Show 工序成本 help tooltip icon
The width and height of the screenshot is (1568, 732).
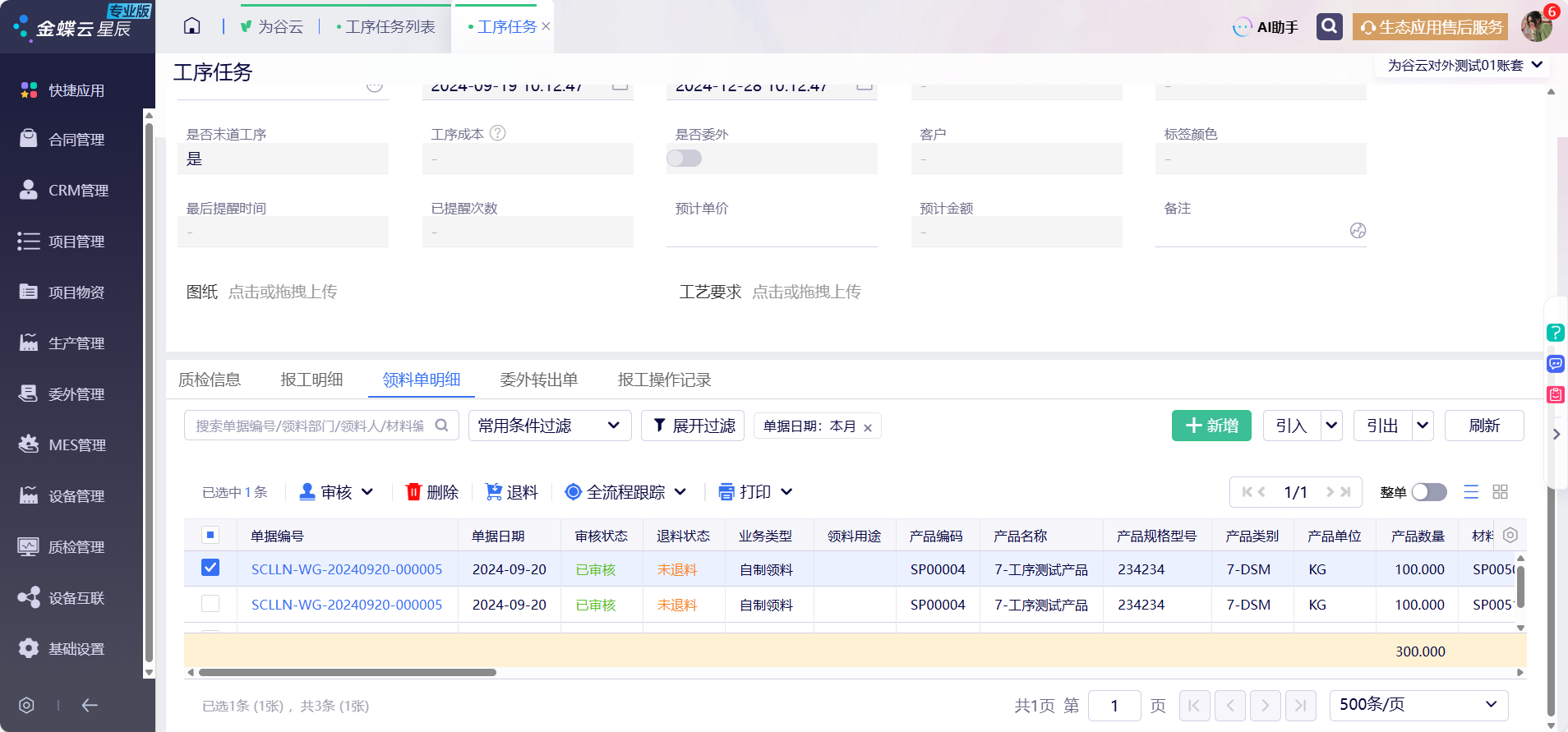(x=497, y=133)
